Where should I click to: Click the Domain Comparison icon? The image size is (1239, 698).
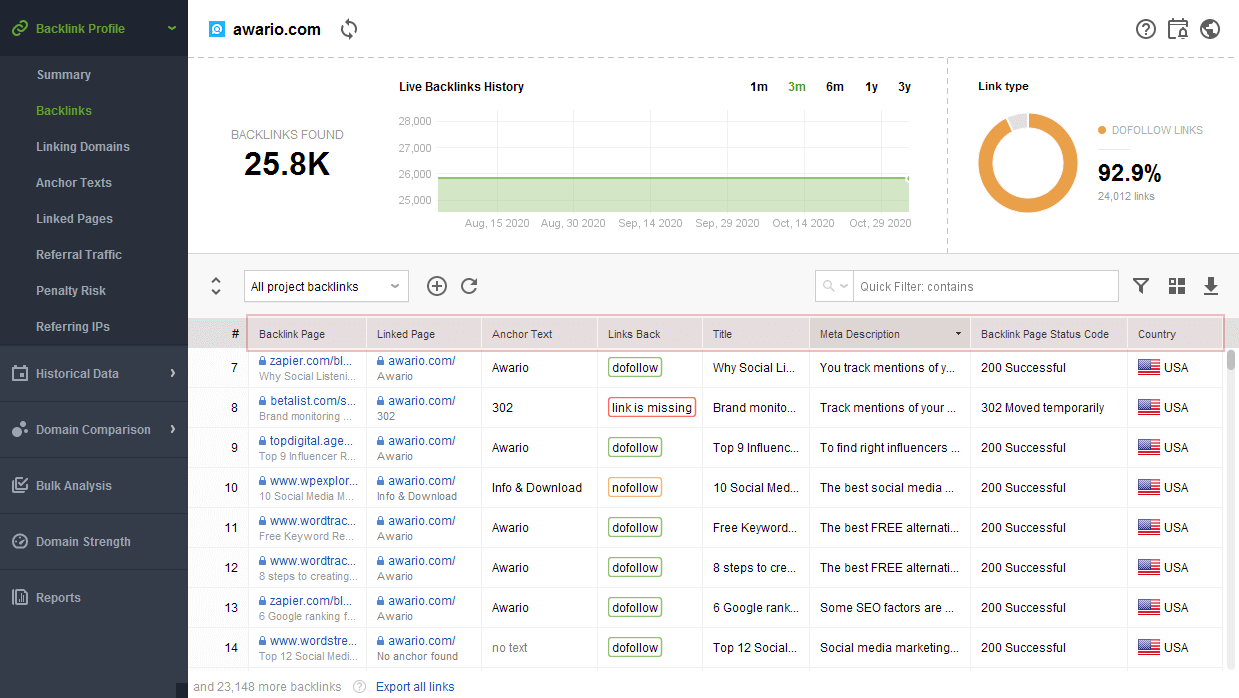coord(19,429)
